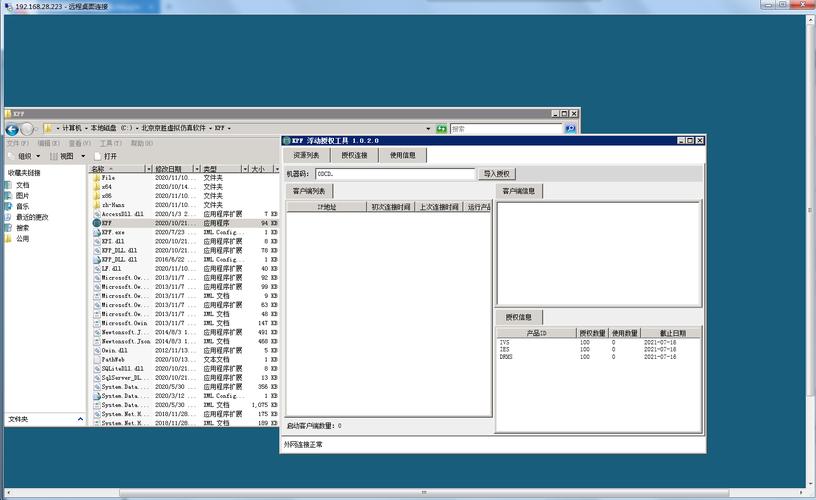
Task: Sort by the 截止日期 column header
Action: (672, 333)
